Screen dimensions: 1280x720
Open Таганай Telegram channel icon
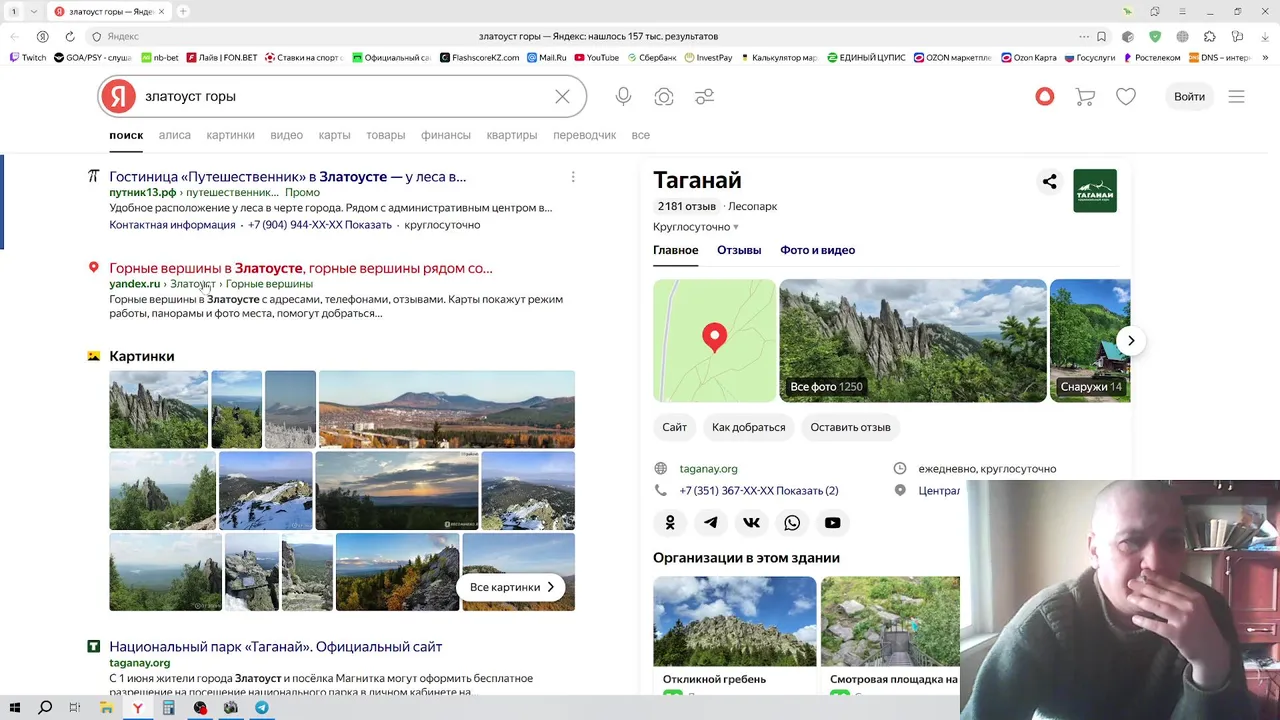710,522
